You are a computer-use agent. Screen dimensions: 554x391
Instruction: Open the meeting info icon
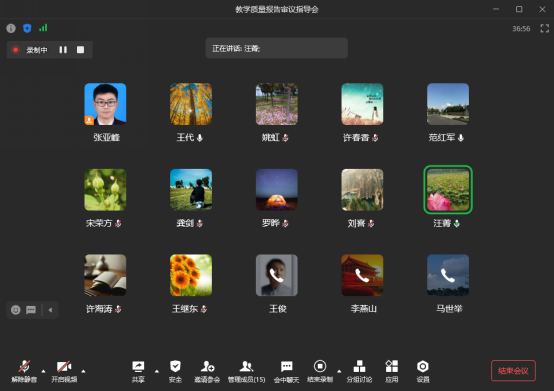click(11, 28)
